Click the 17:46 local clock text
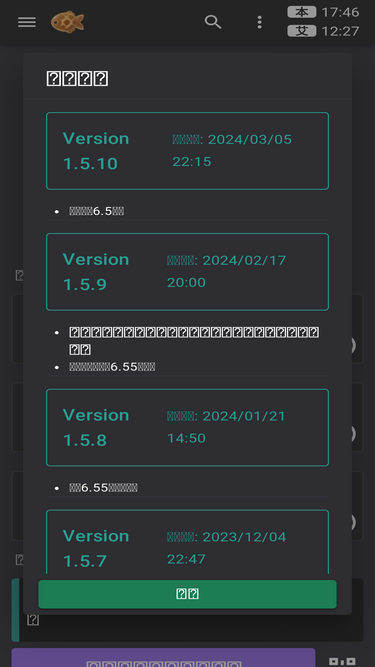The width and height of the screenshot is (375, 667). coord(340,12)
